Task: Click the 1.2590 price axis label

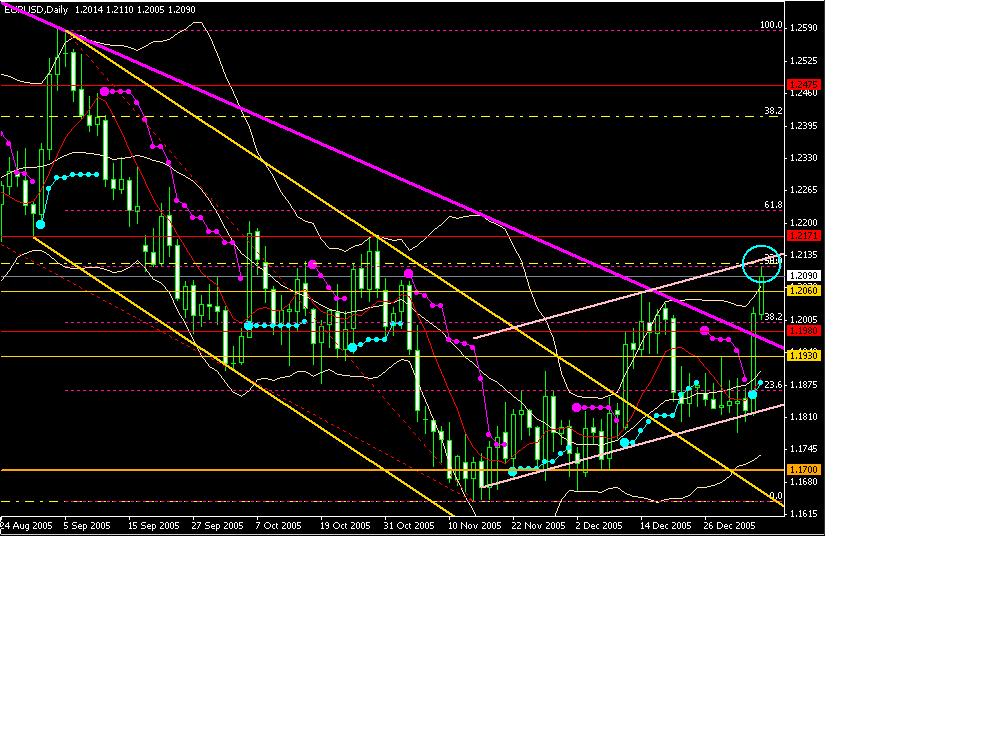Action: (x=804, y=28)
